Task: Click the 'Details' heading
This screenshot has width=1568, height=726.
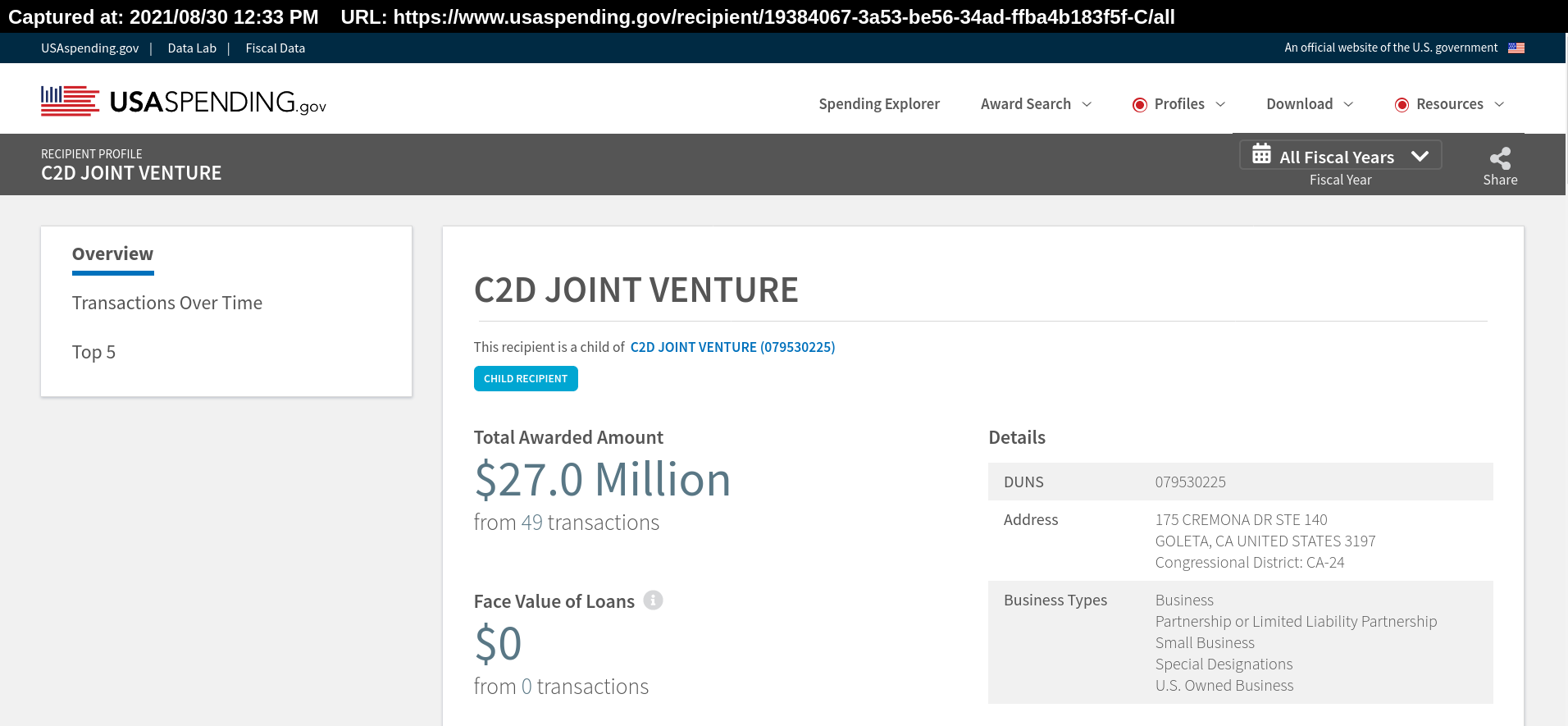Action: coord(1017,437)
